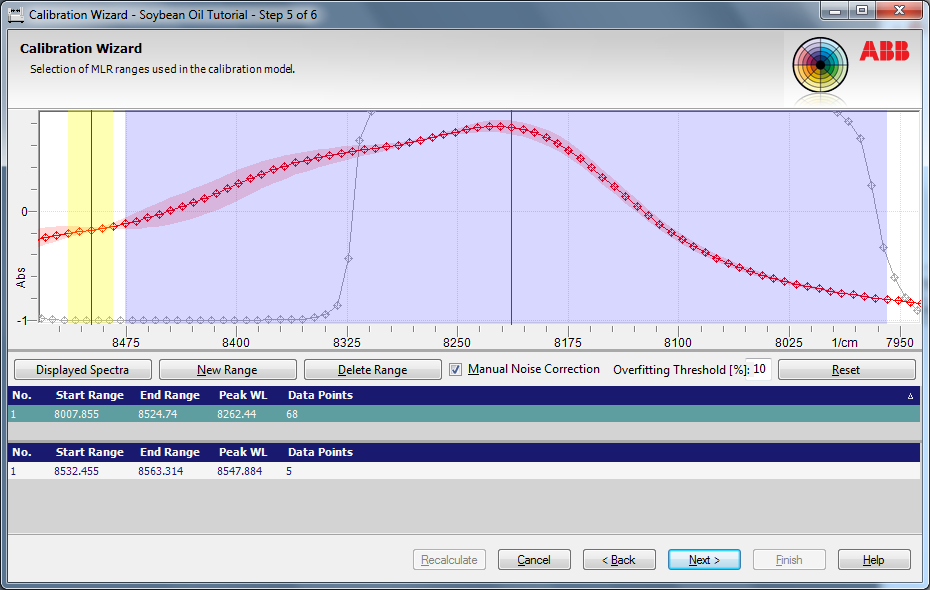This screenshot has height=590, width=930.
Task: Go to the Next wizard step
Action: click(704, 560)
